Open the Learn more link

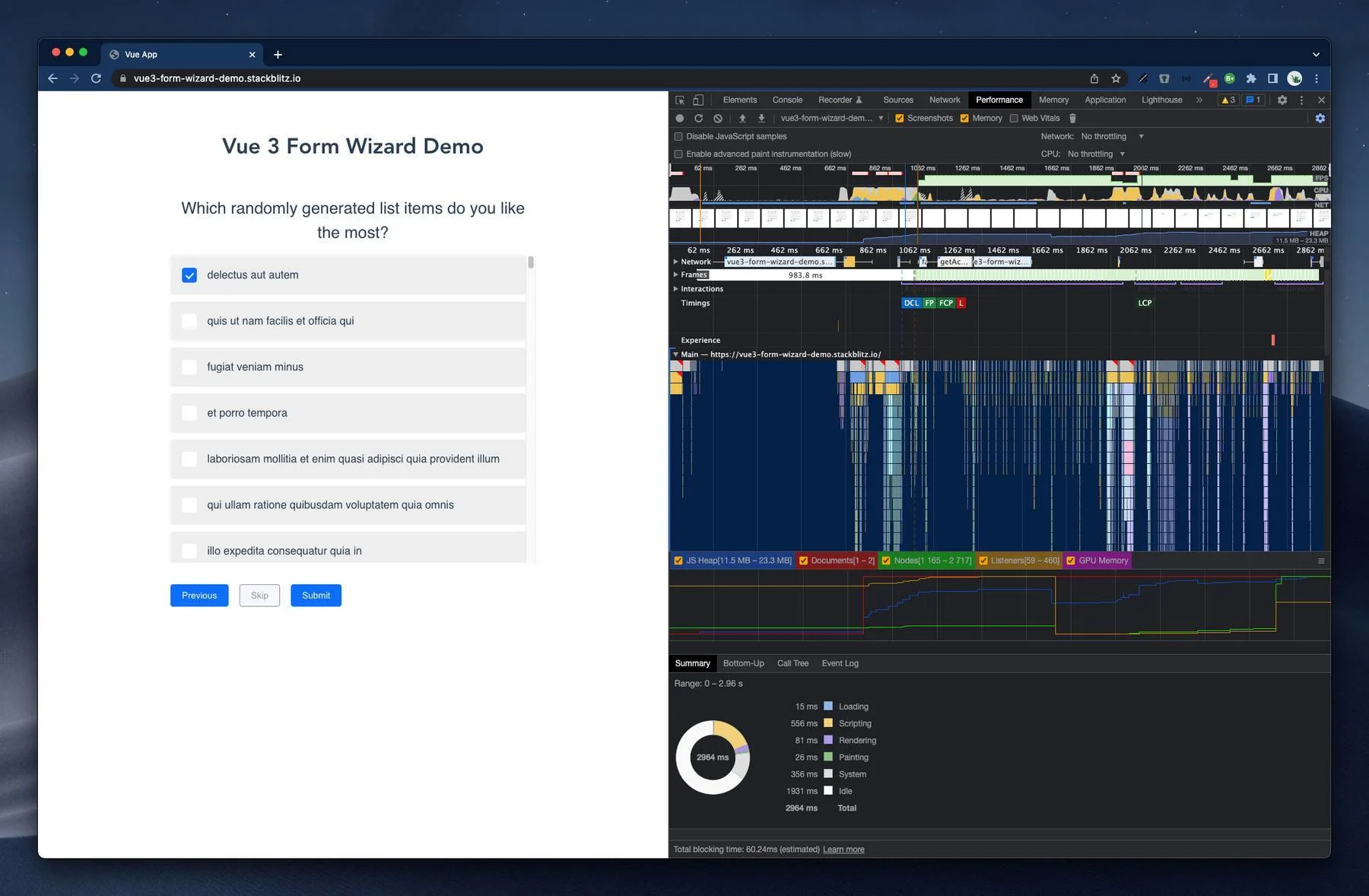(x=843, y=850)
